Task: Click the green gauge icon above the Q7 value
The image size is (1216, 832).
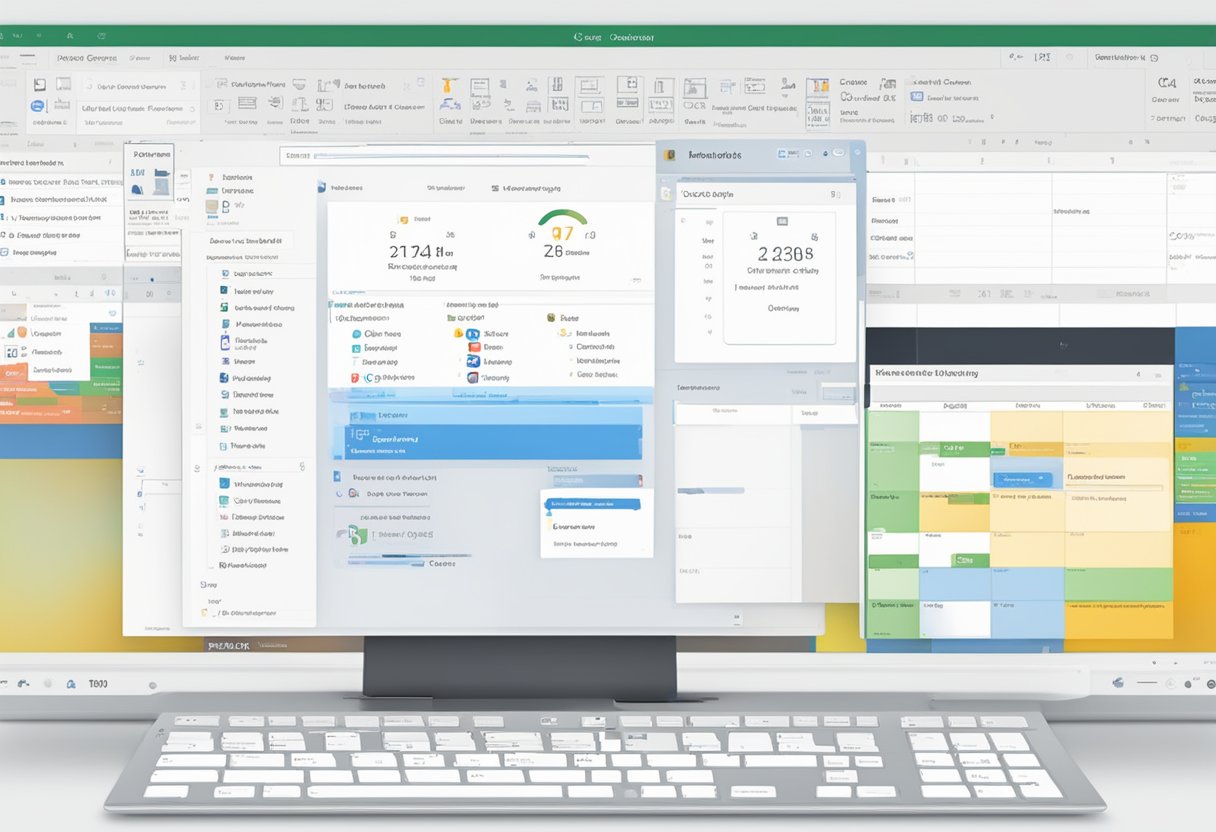Action: coord(562,217)
